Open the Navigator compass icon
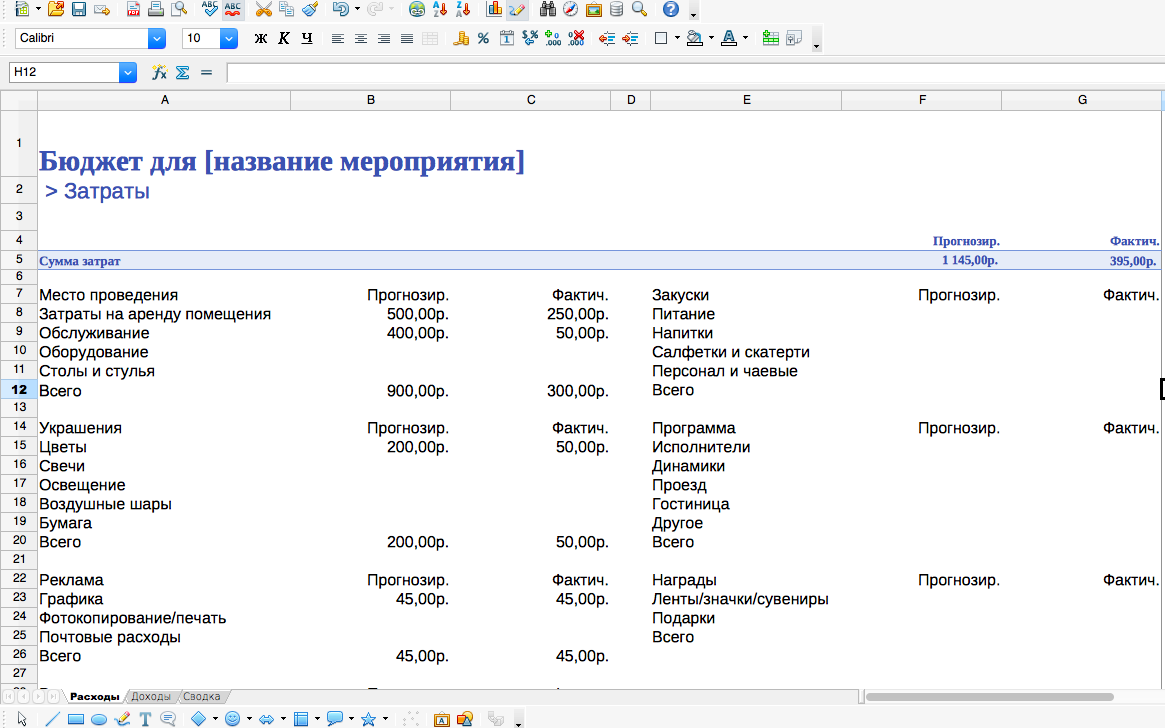 coord(568,11)
